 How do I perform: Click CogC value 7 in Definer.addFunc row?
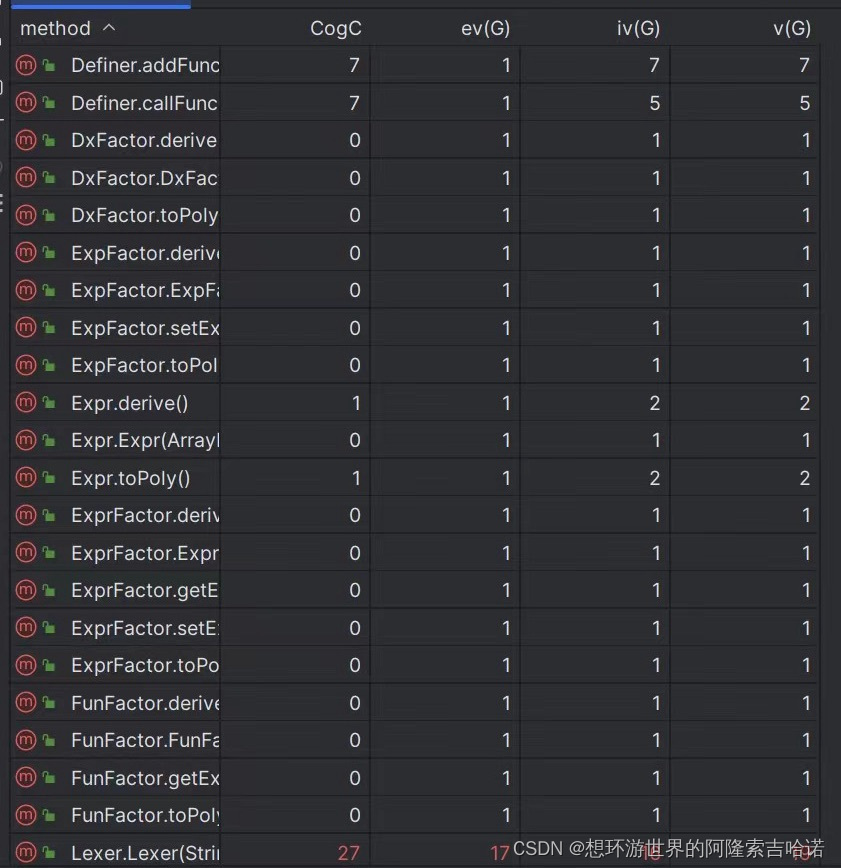tap(354, 65)
